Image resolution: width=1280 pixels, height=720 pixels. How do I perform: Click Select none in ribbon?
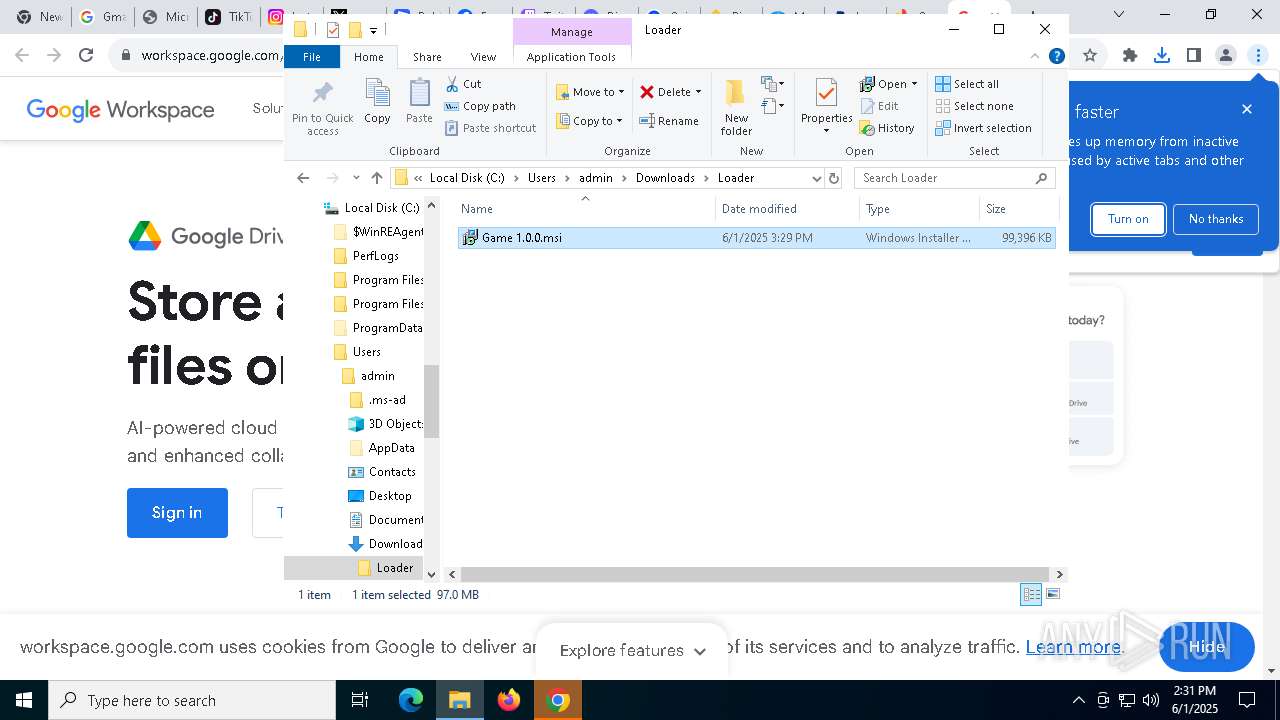(974, 106)
